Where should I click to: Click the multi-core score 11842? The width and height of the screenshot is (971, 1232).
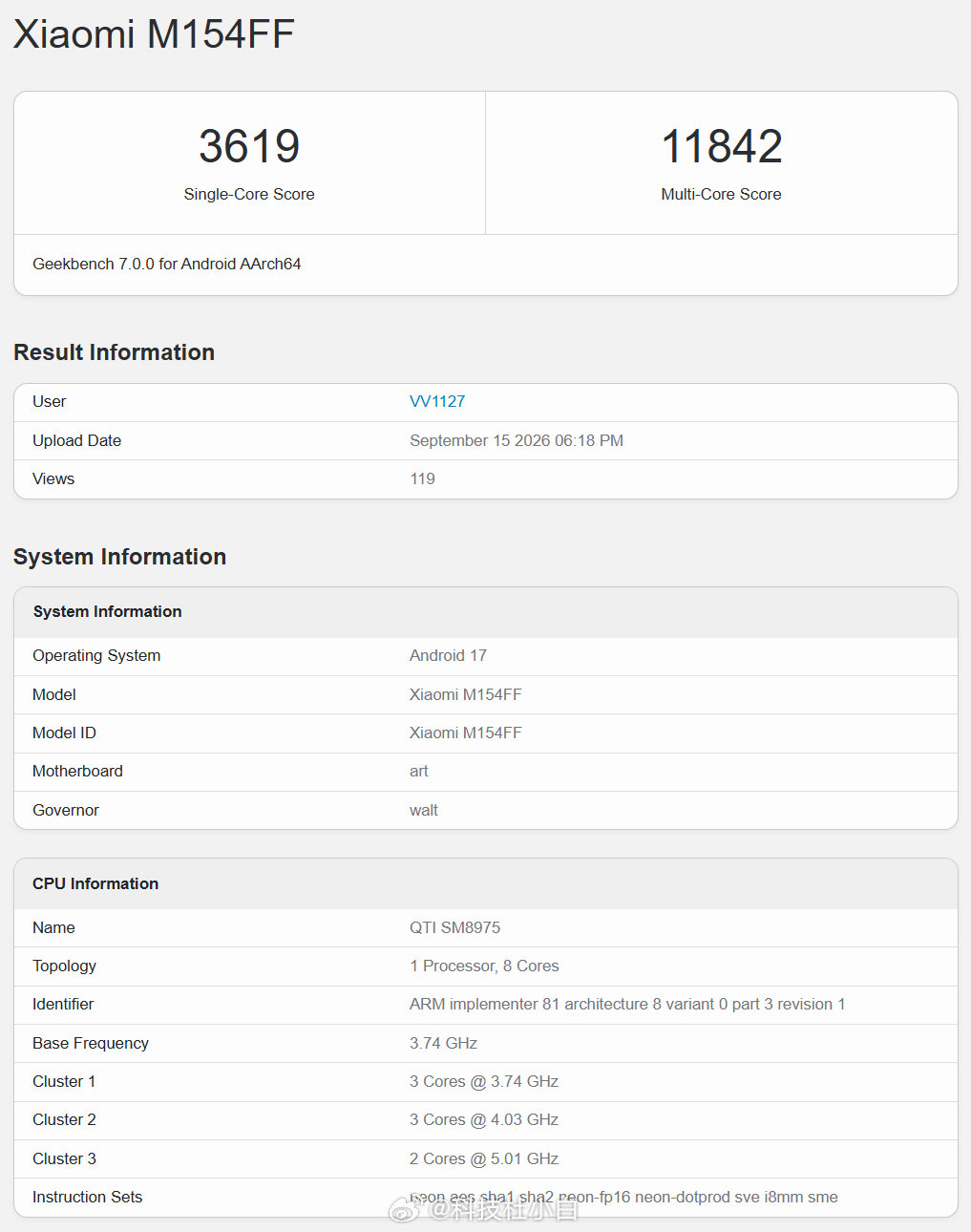[x=722, y=146]
